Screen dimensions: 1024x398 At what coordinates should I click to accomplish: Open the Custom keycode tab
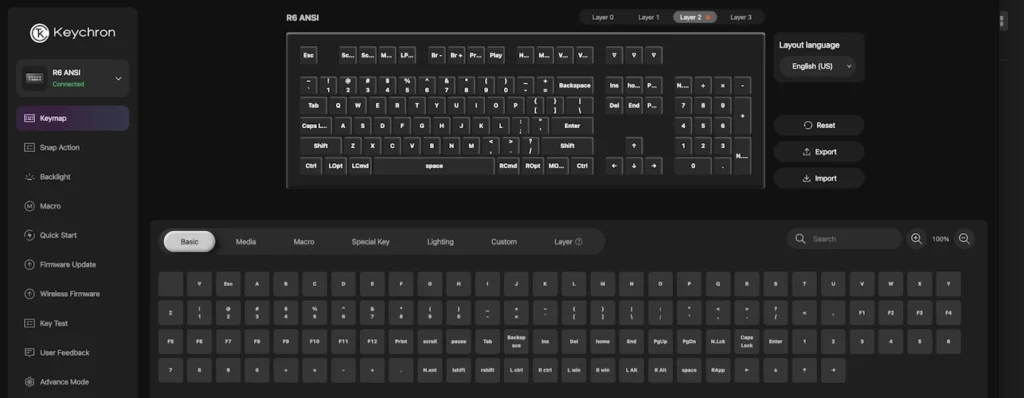coord(504,242)
